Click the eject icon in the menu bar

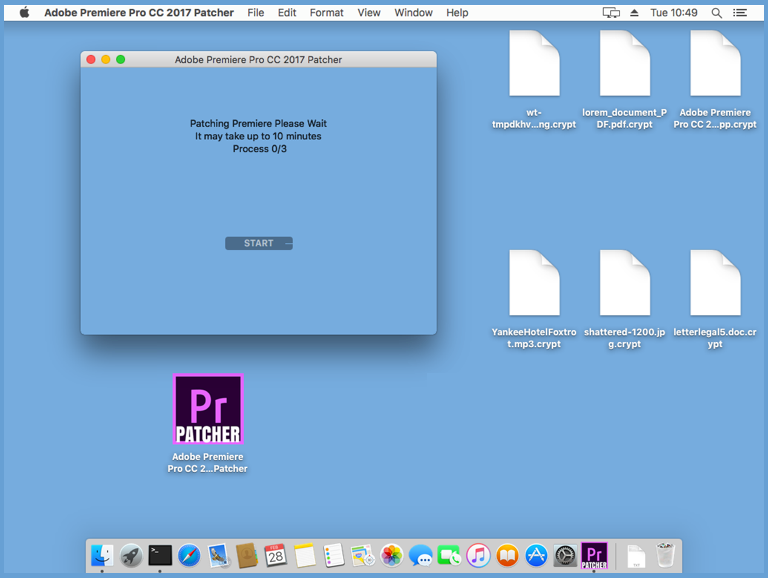pos(634,13)
